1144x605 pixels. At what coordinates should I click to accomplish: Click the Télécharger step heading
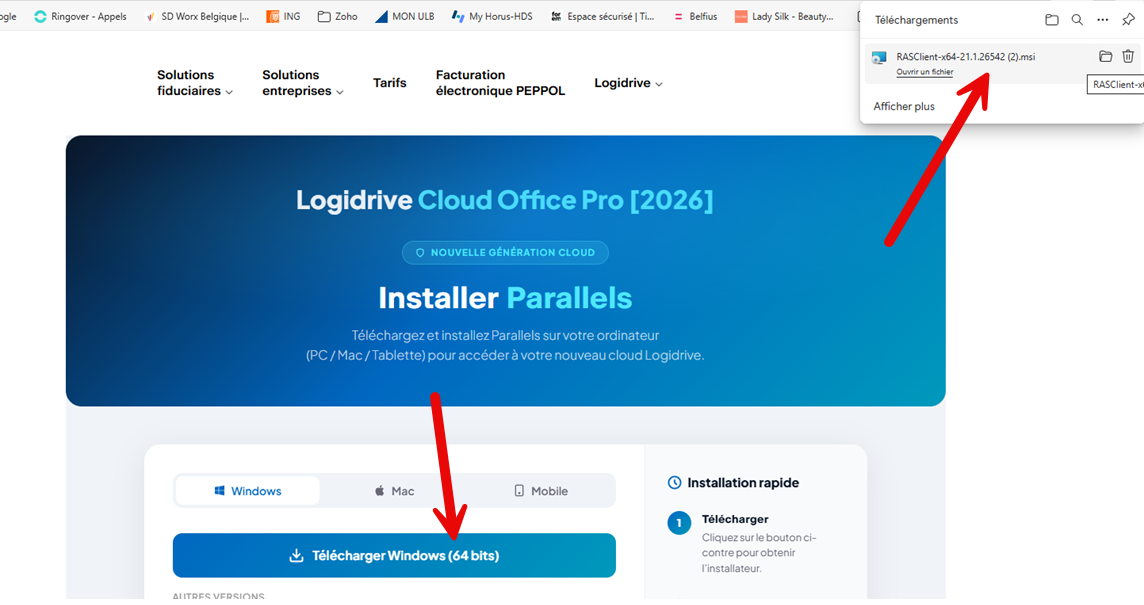[x=735, y=519]
